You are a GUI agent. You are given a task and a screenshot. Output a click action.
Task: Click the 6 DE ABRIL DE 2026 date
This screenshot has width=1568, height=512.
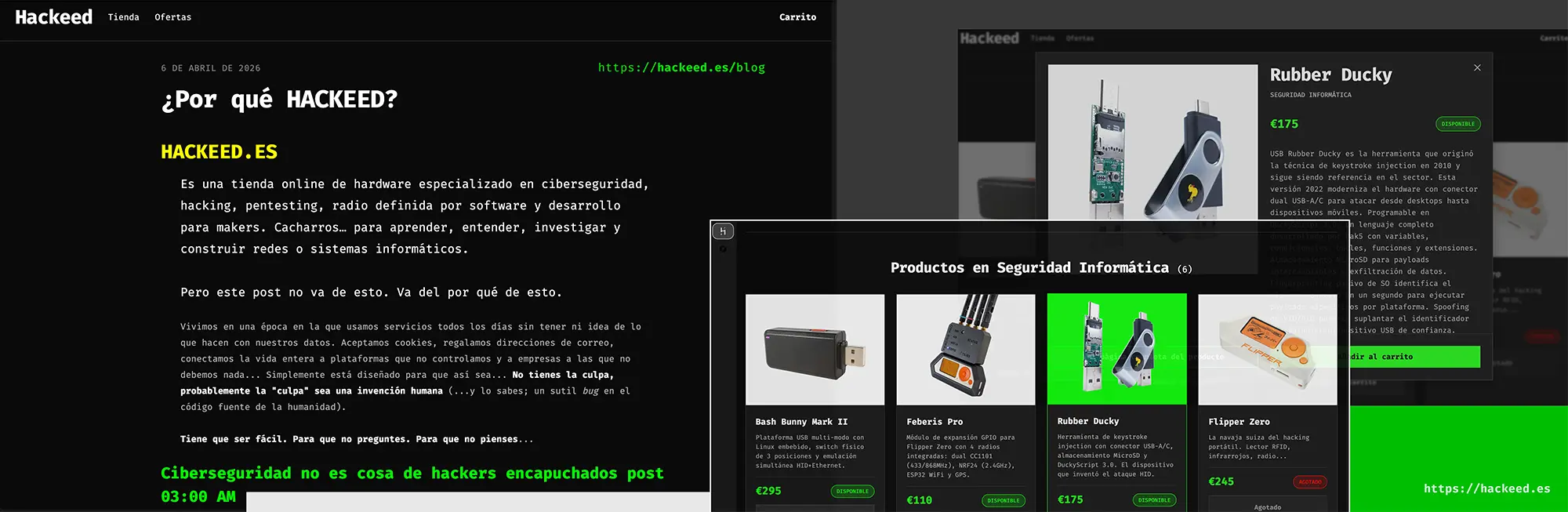point(210,68)
